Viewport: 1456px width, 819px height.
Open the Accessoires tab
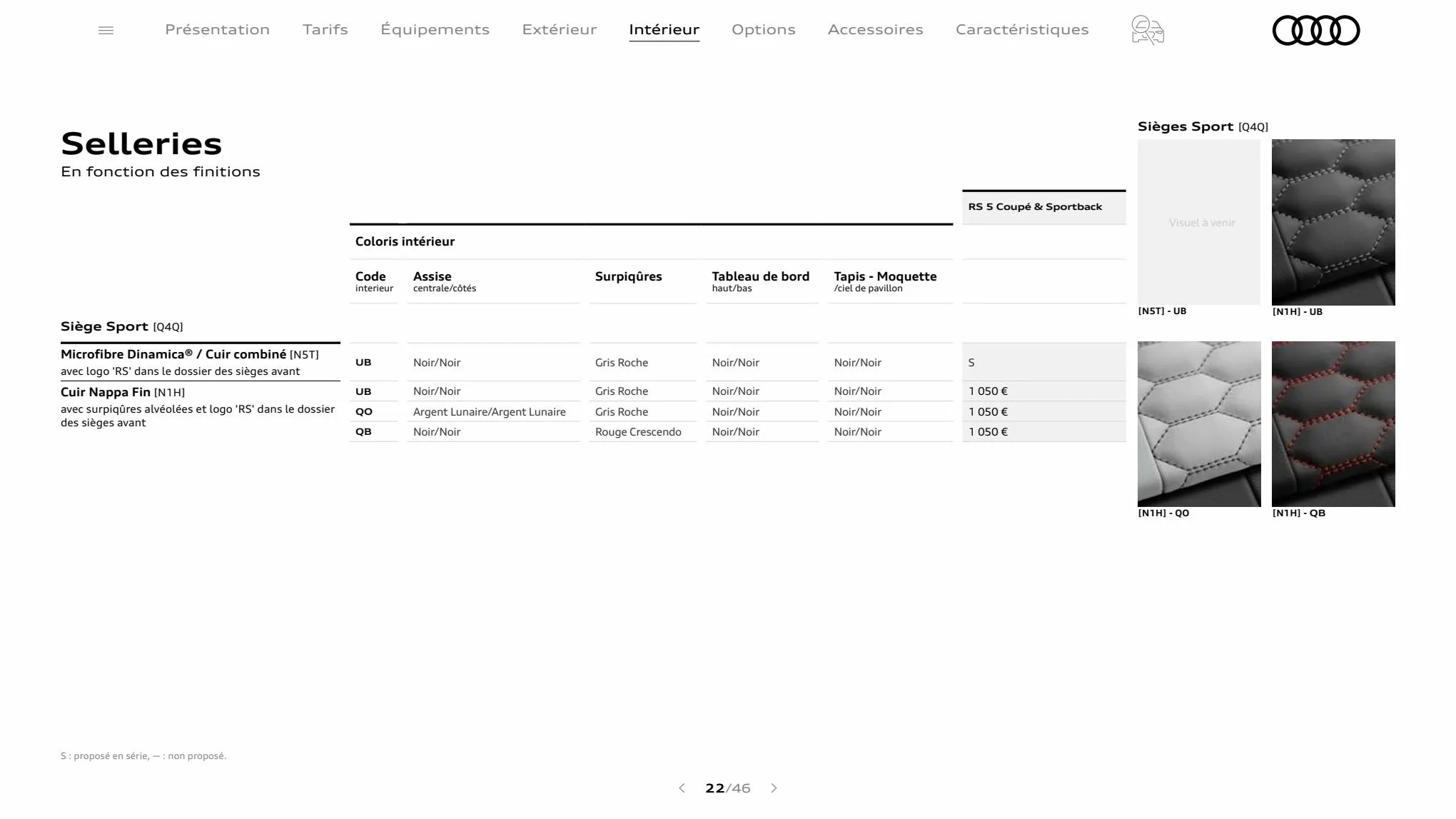click(x=875, y=29)
